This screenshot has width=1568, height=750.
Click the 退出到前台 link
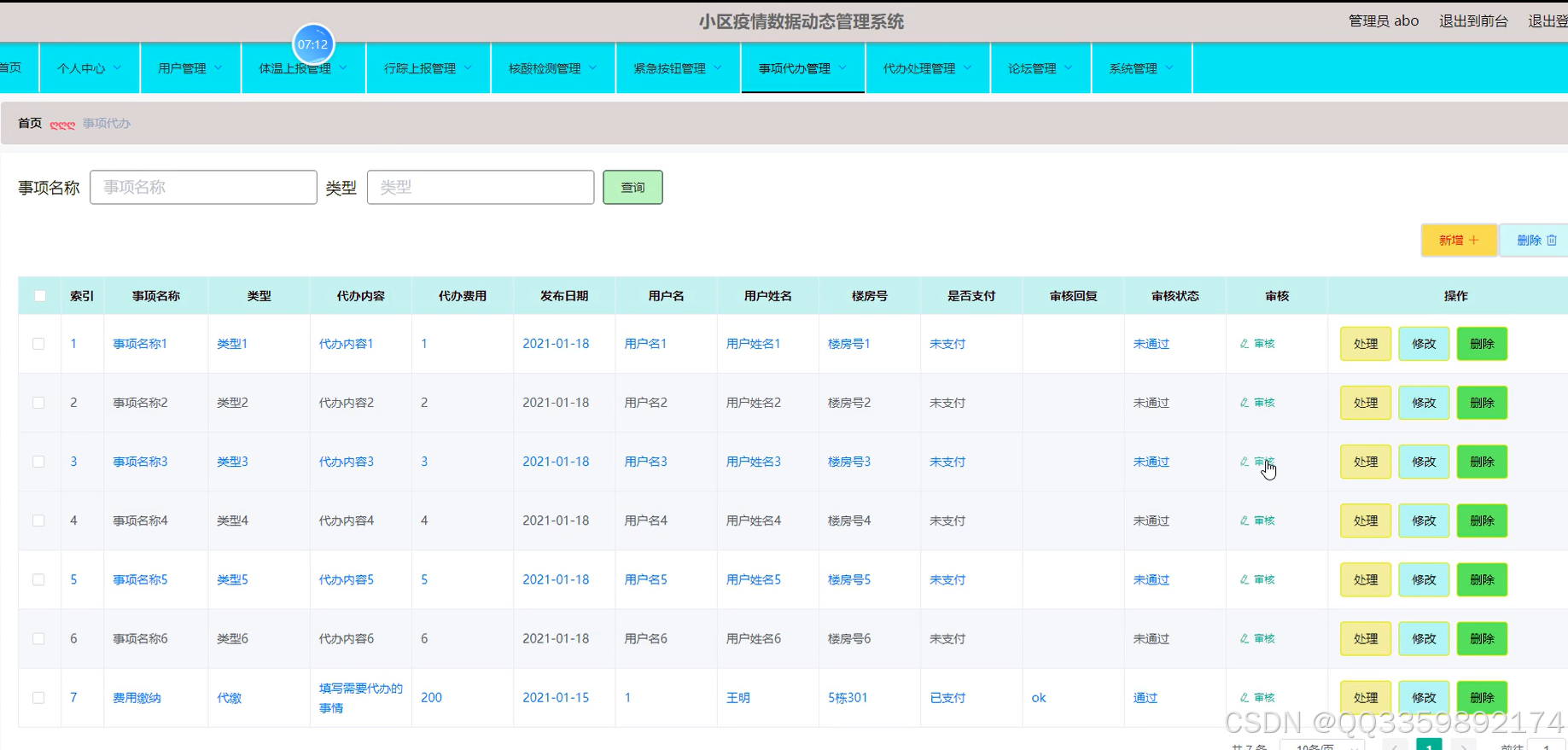pos(1473,21)
